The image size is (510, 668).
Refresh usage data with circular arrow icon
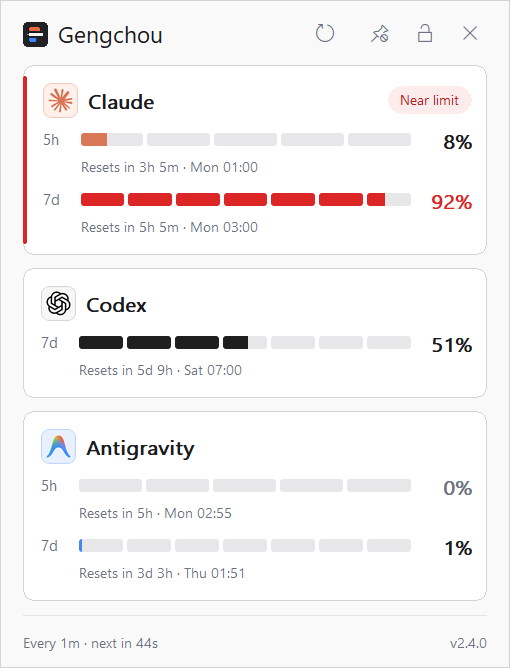pyautogui.click(x=325, y=33)
